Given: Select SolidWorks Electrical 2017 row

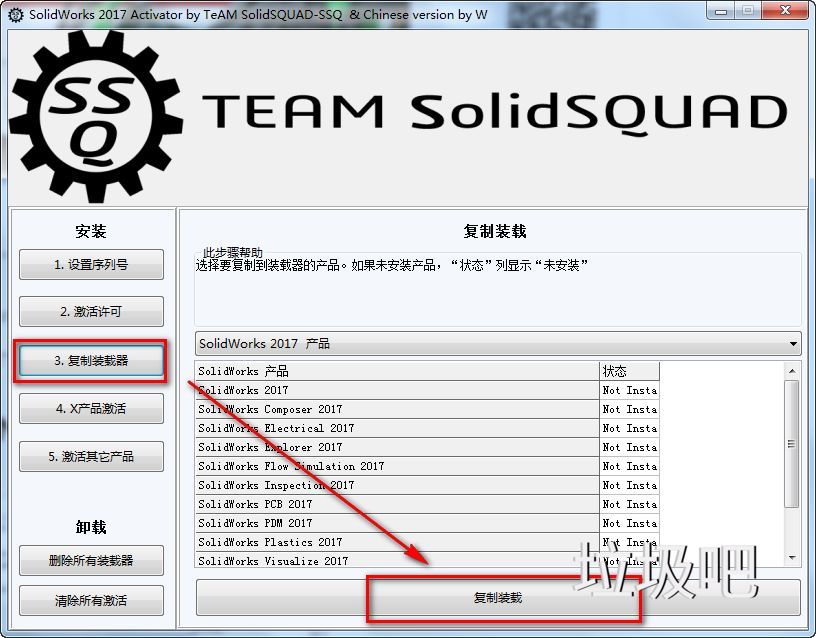Looking at the screenshot, I should pyautogui.click(x=397, y=428).
